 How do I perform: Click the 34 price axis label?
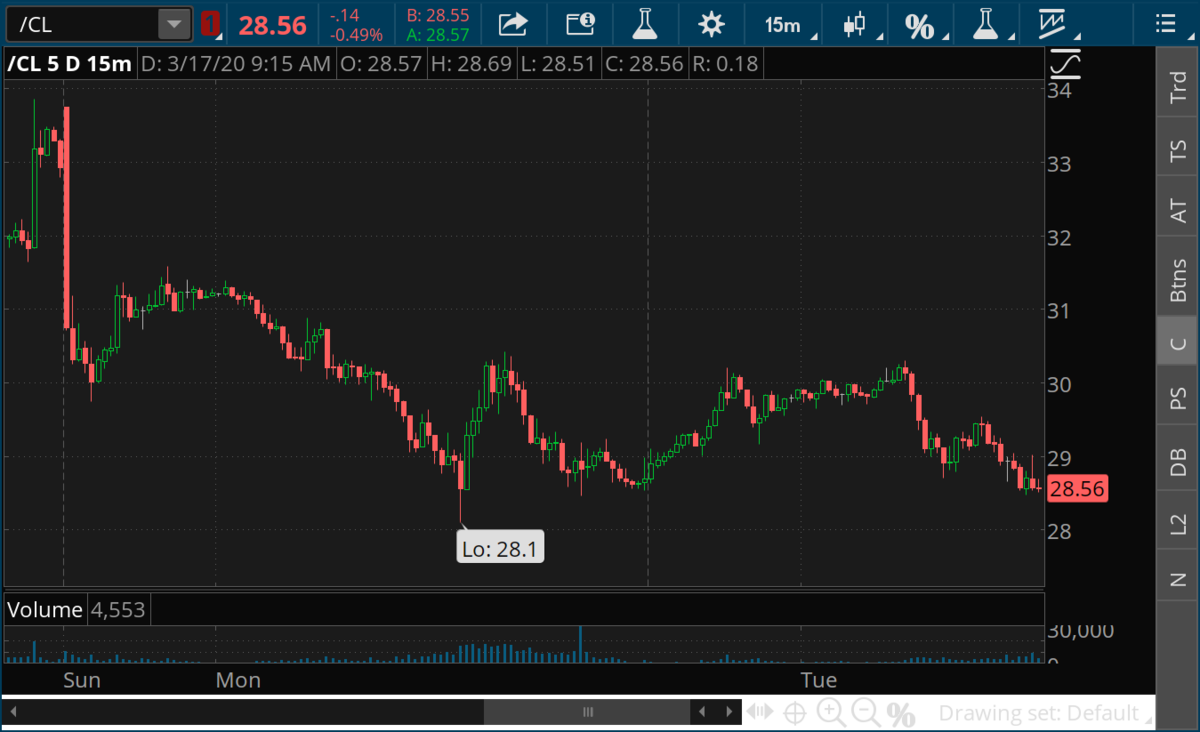coord(1060,91)
